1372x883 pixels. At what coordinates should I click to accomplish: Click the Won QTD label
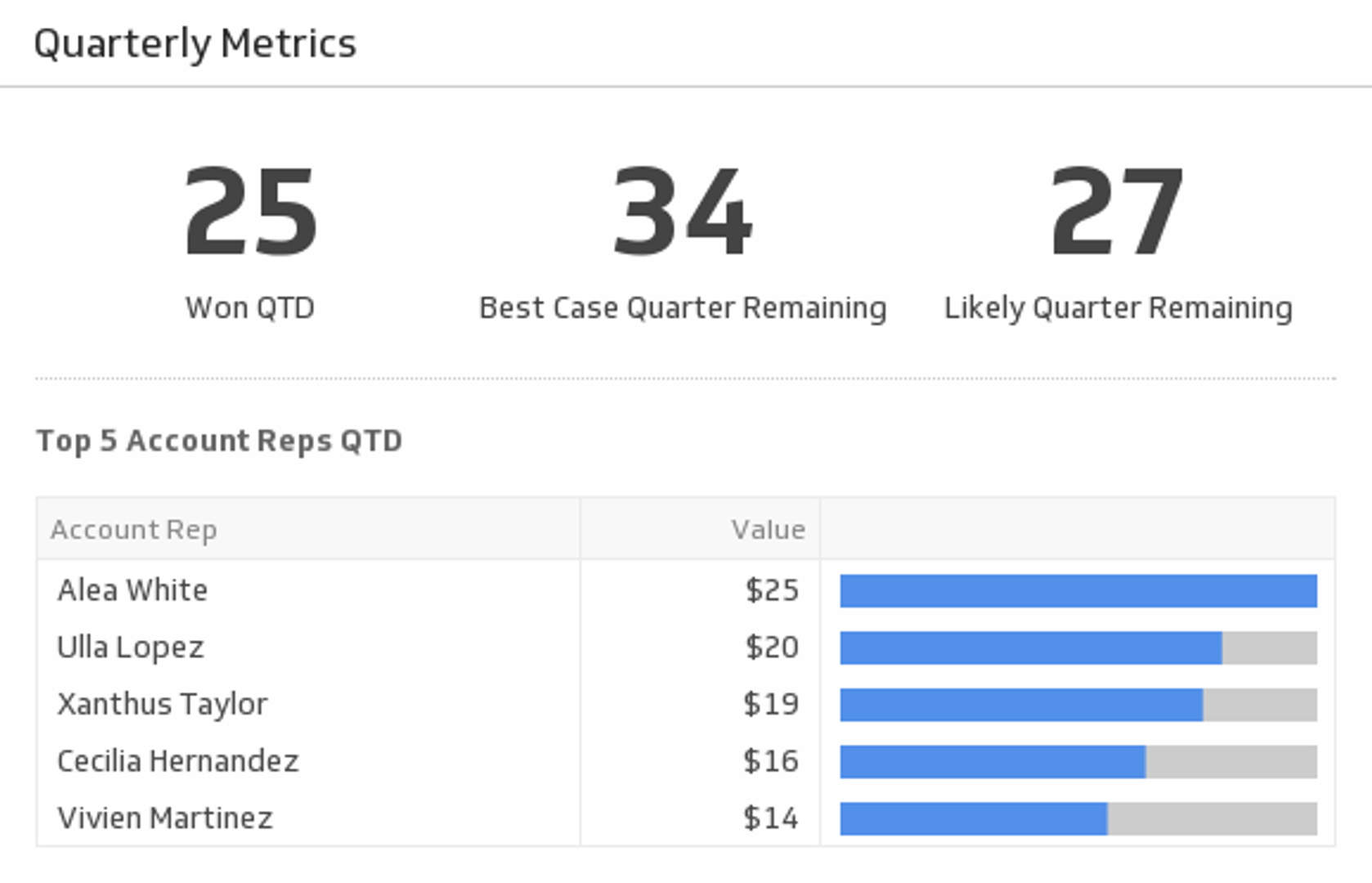point(250,308)
